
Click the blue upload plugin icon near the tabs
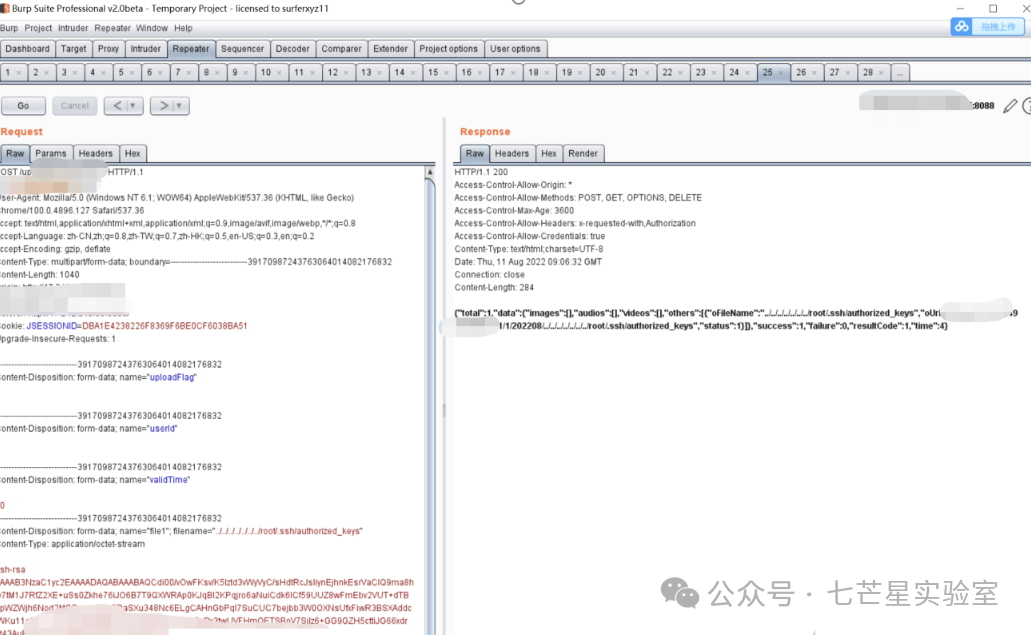(x=961, y=27)
